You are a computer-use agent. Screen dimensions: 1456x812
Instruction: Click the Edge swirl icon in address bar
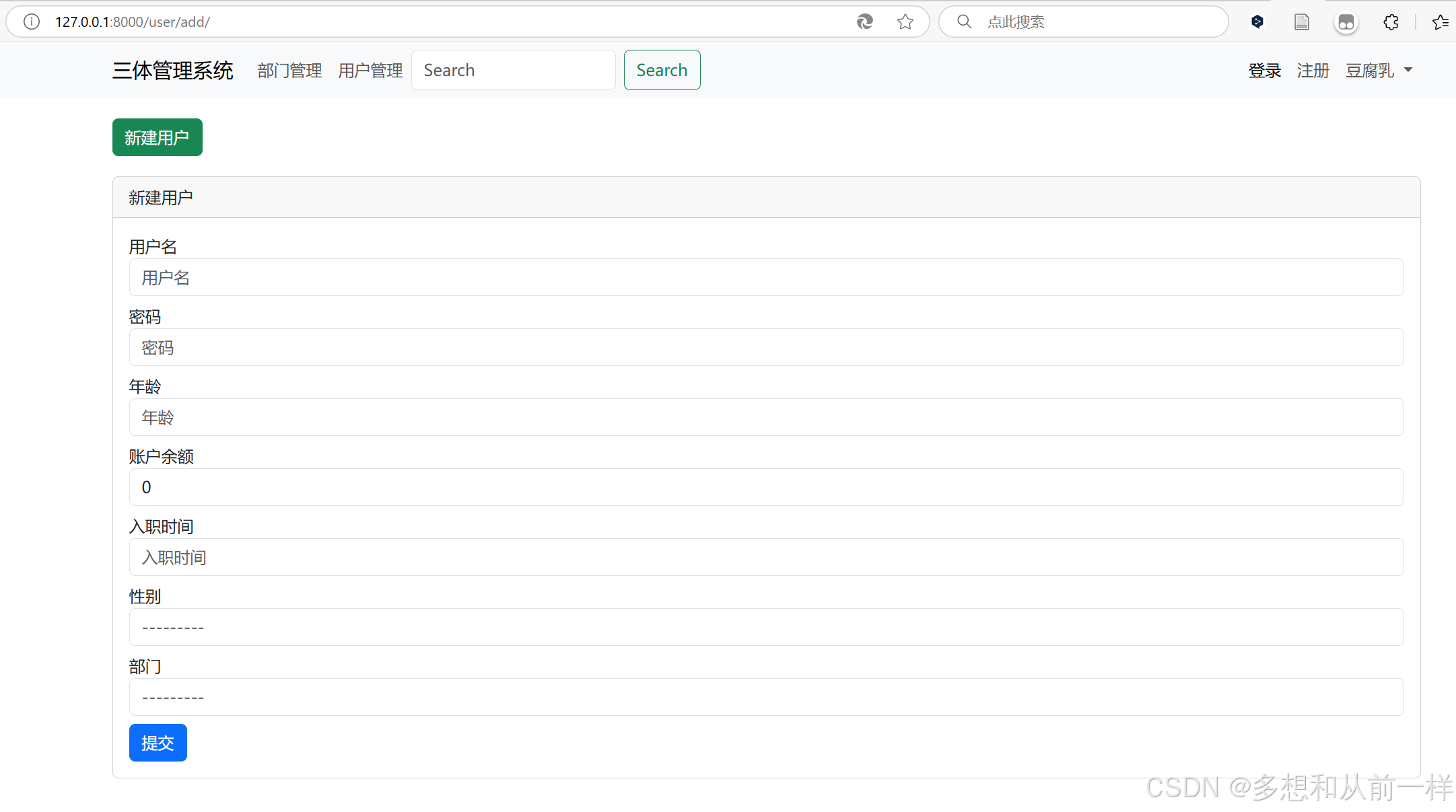(x=864, y=22)
